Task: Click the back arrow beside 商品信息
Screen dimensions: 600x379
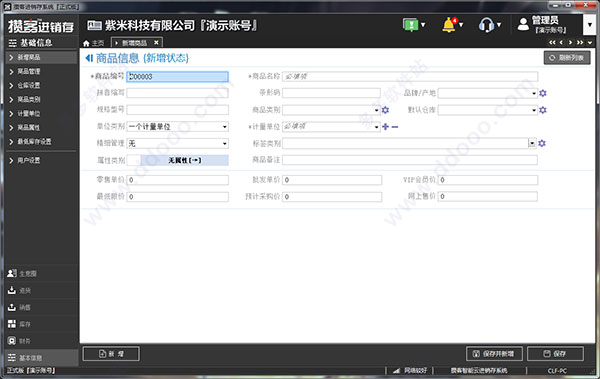Action: click(x=89, y=58)
